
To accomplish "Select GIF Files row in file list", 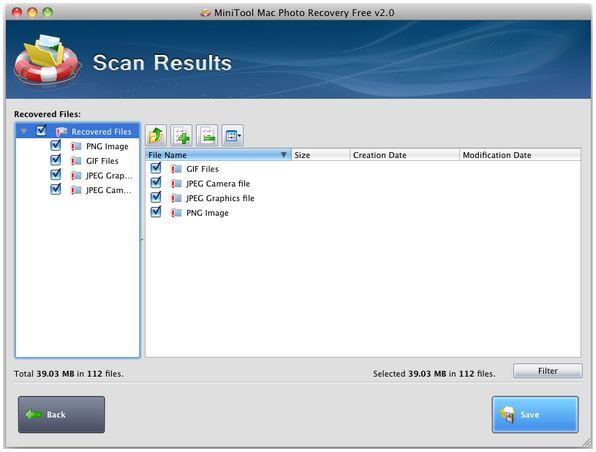I will tap(363, 169).
